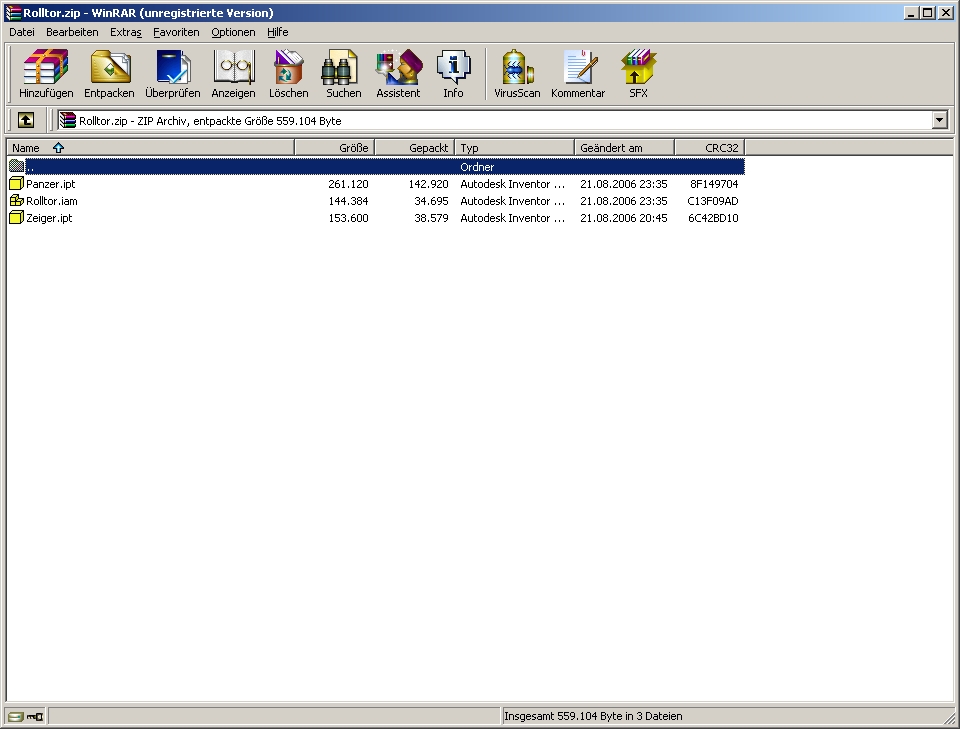Minimize the WinRAR window

tap(912, 13)
